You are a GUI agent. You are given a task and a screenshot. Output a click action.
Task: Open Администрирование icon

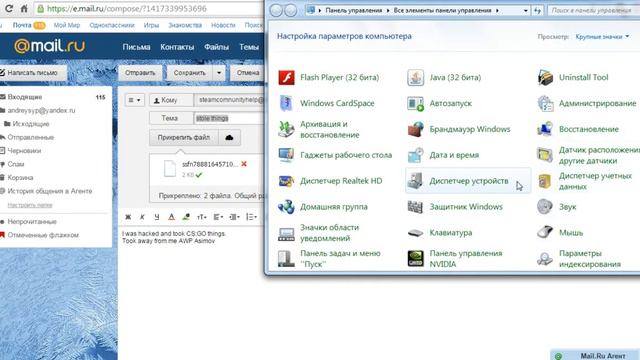(545, 103)
